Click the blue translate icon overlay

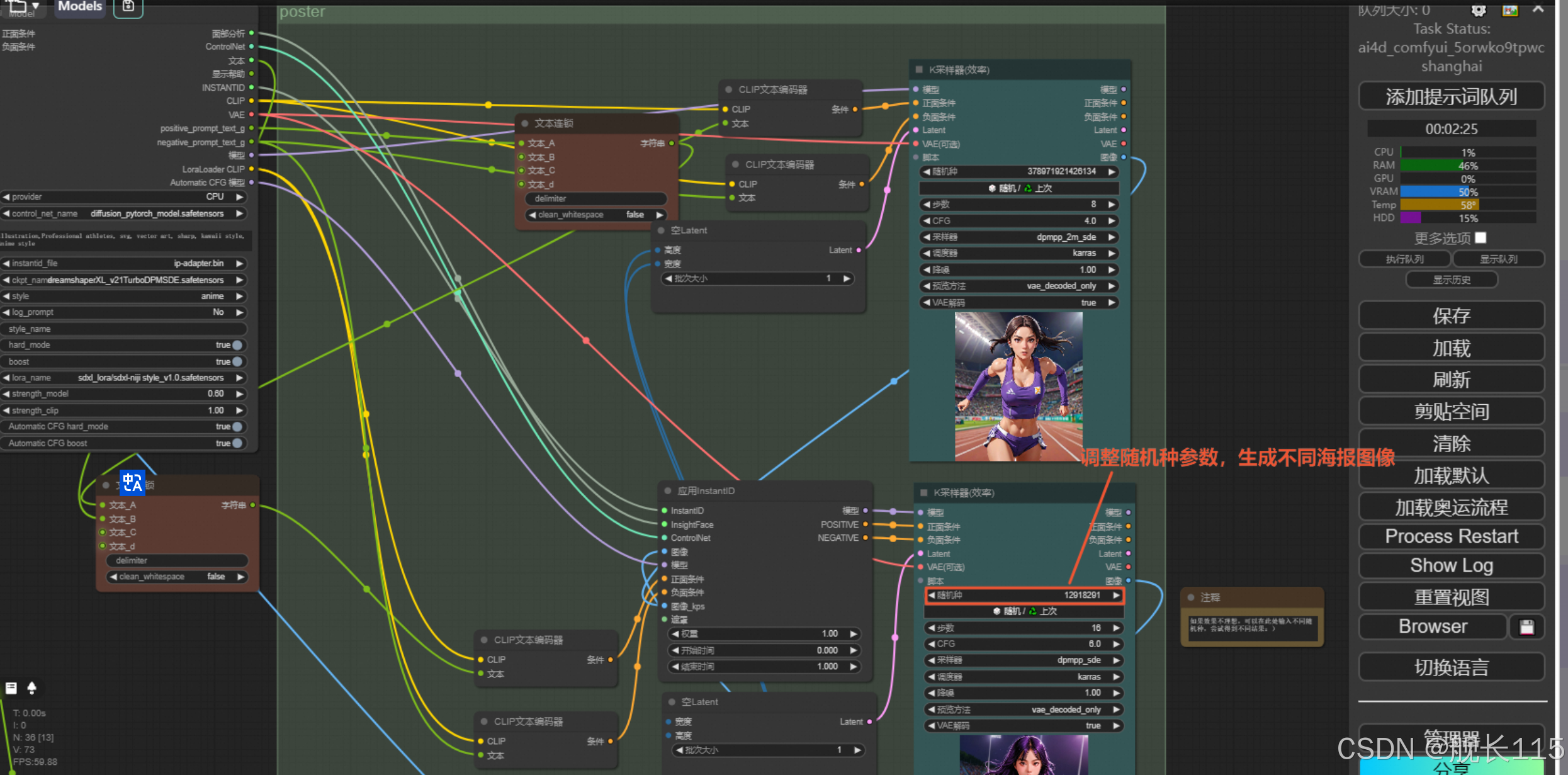[x=132, y=483]
